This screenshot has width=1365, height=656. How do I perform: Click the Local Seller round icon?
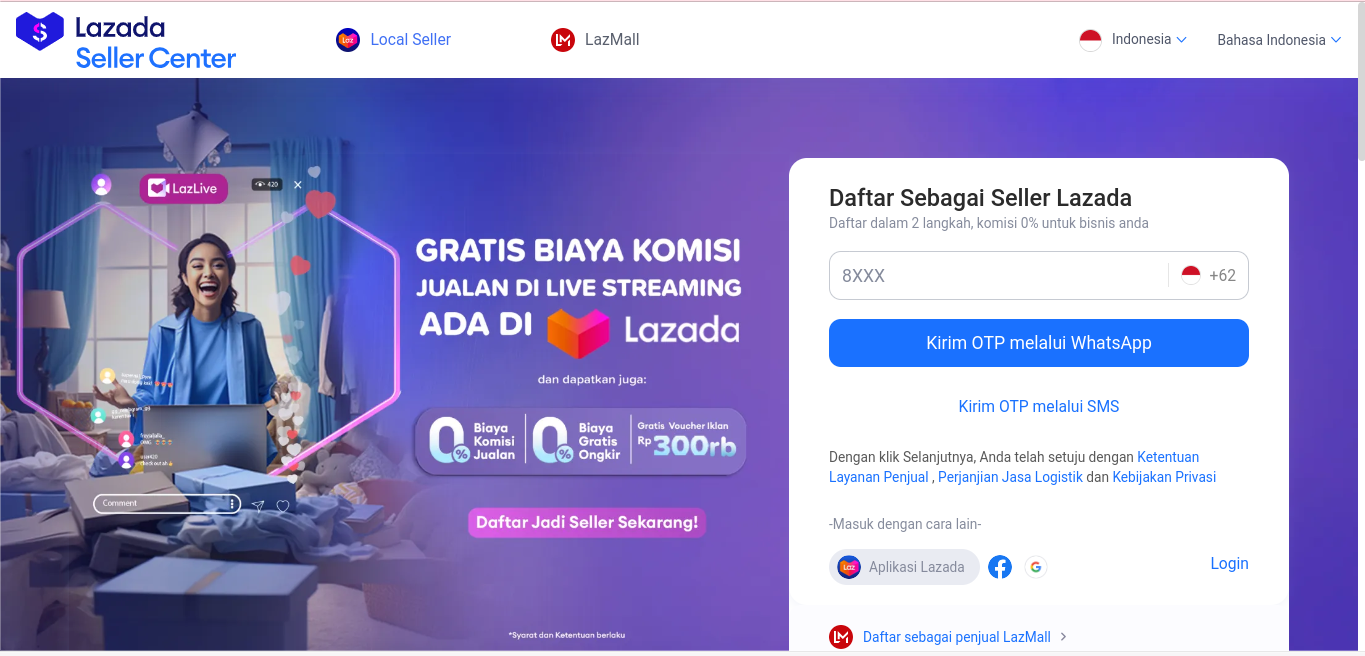tap(348, 40)
